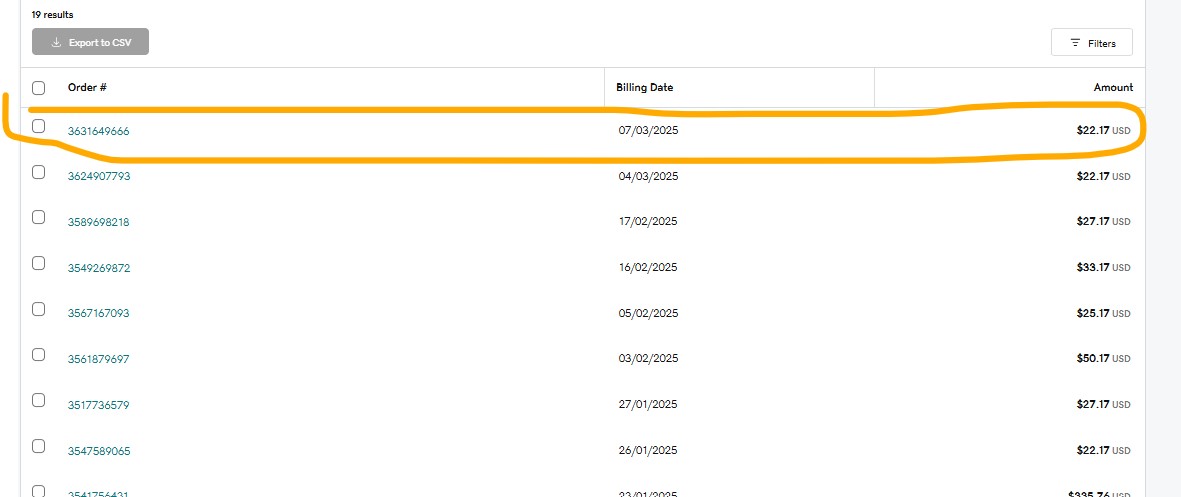Select the checkbox for order 3624907793

[39, 172]
